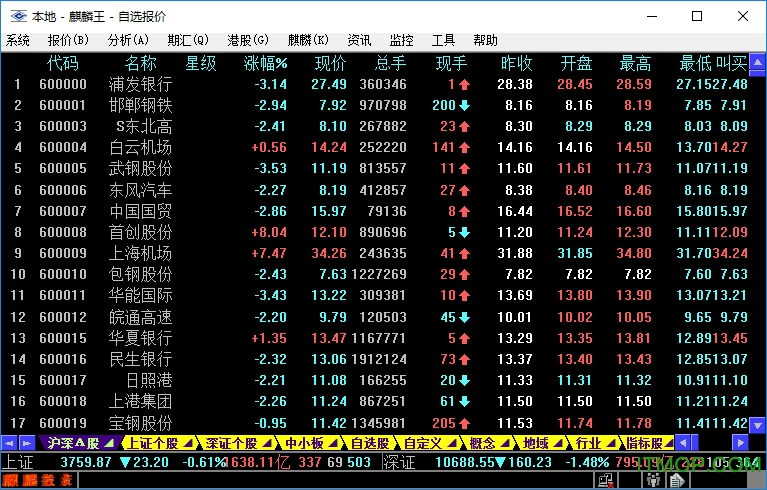Open the 报价(B) menu
Image resolution: width=767 pixels, height=490 pixels.
(68, 40)
